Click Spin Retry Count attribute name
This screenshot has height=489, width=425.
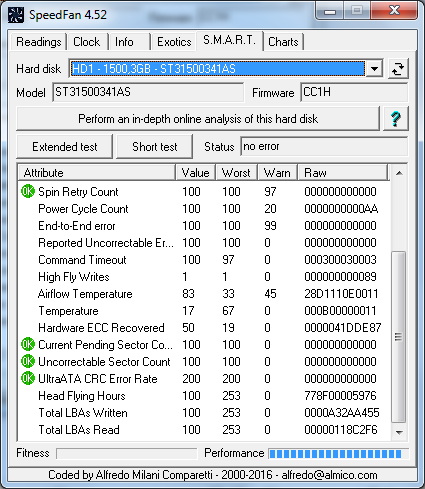(78, 192)
